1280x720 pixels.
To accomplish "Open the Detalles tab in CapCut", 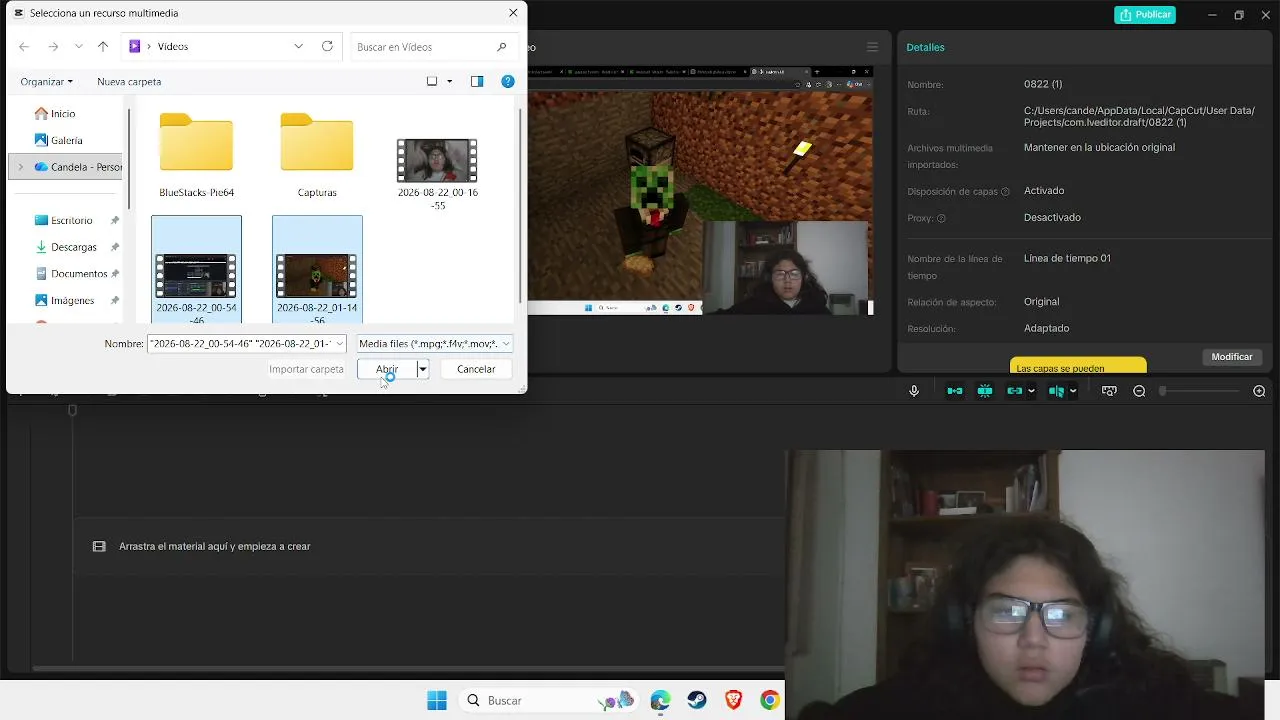I will coord(925,47).
